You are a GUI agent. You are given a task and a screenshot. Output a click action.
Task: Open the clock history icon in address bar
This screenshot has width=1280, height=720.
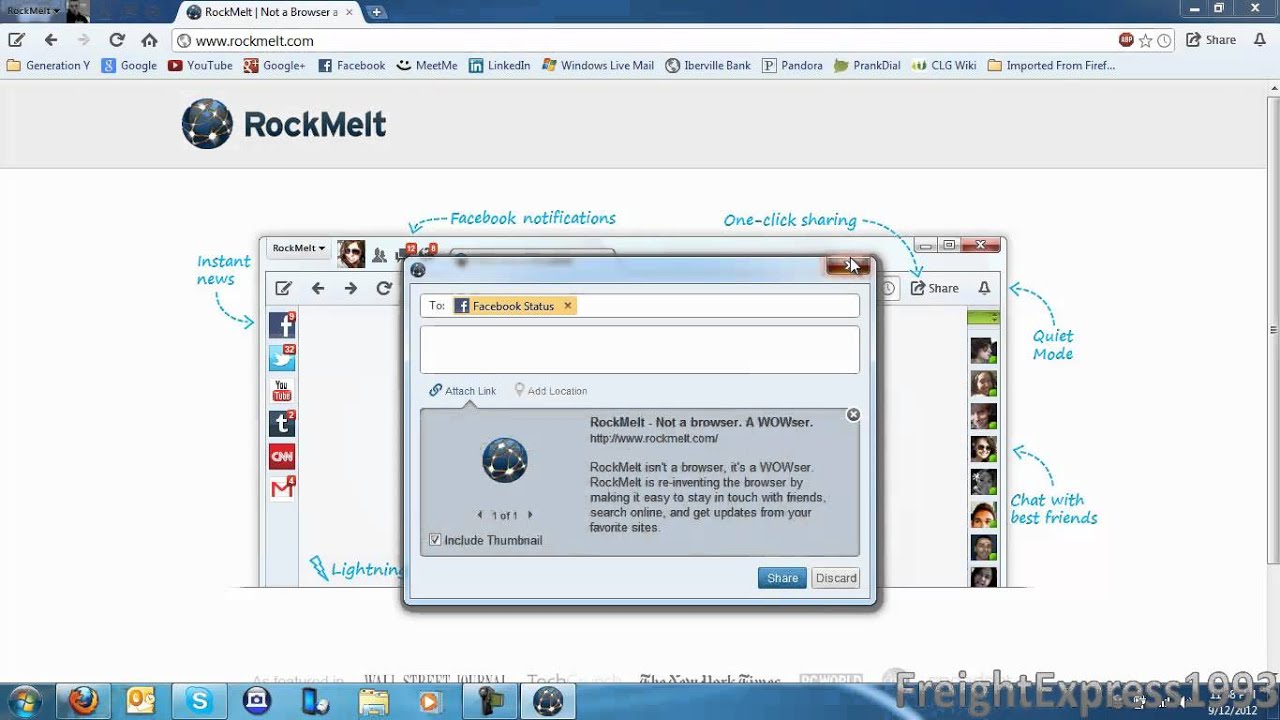1164,40
